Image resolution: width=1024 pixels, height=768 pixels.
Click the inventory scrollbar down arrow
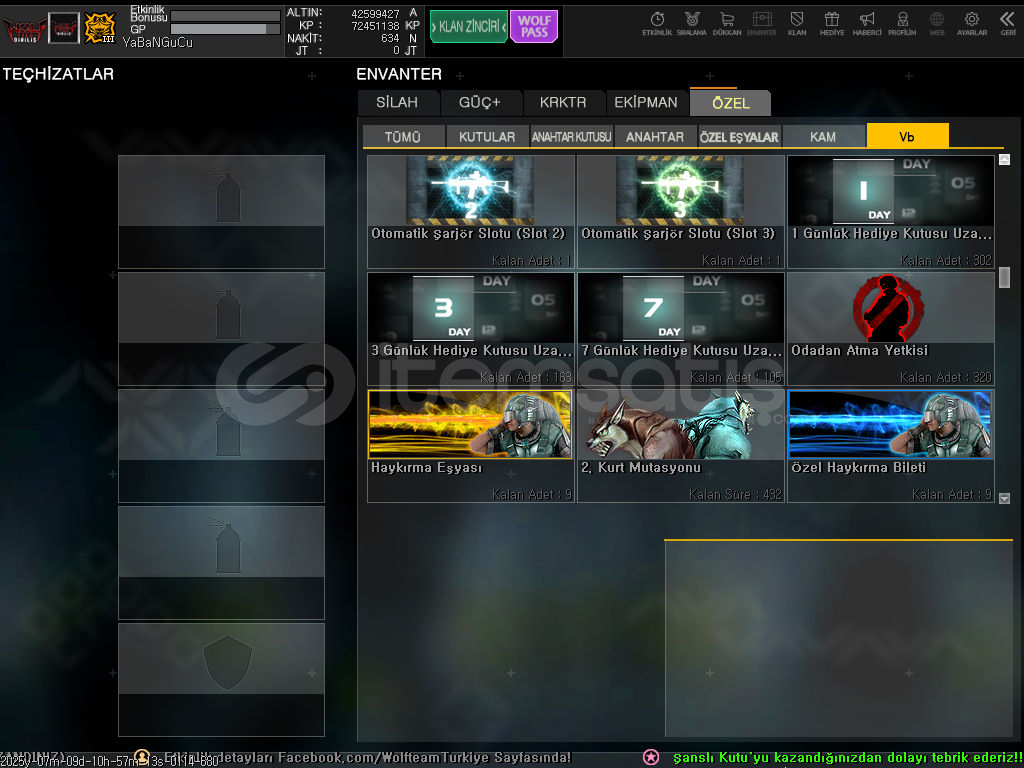coord(1004,498)
